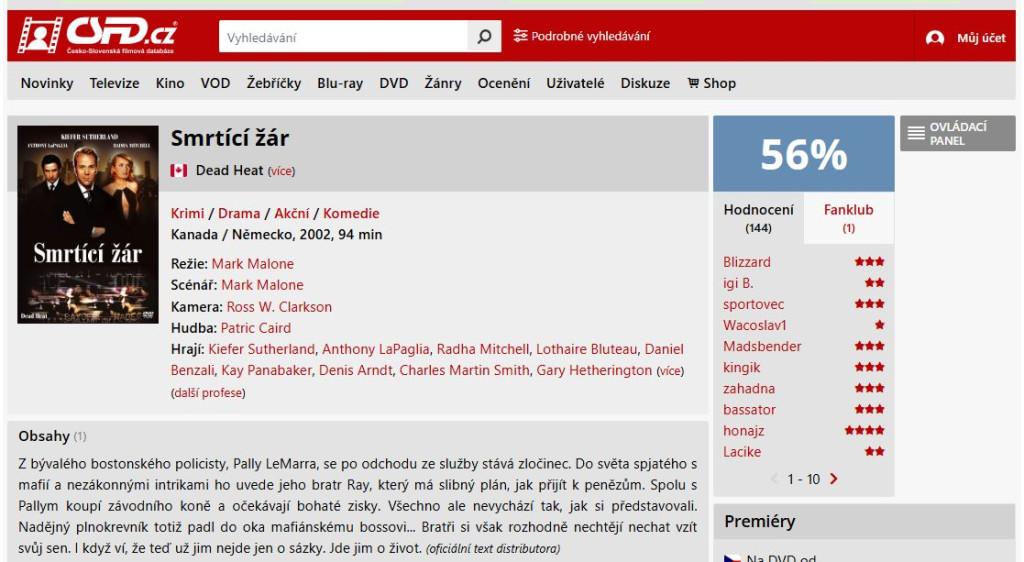Open the Komedie genre link
Screen dimensions: 1024x562
351,213
